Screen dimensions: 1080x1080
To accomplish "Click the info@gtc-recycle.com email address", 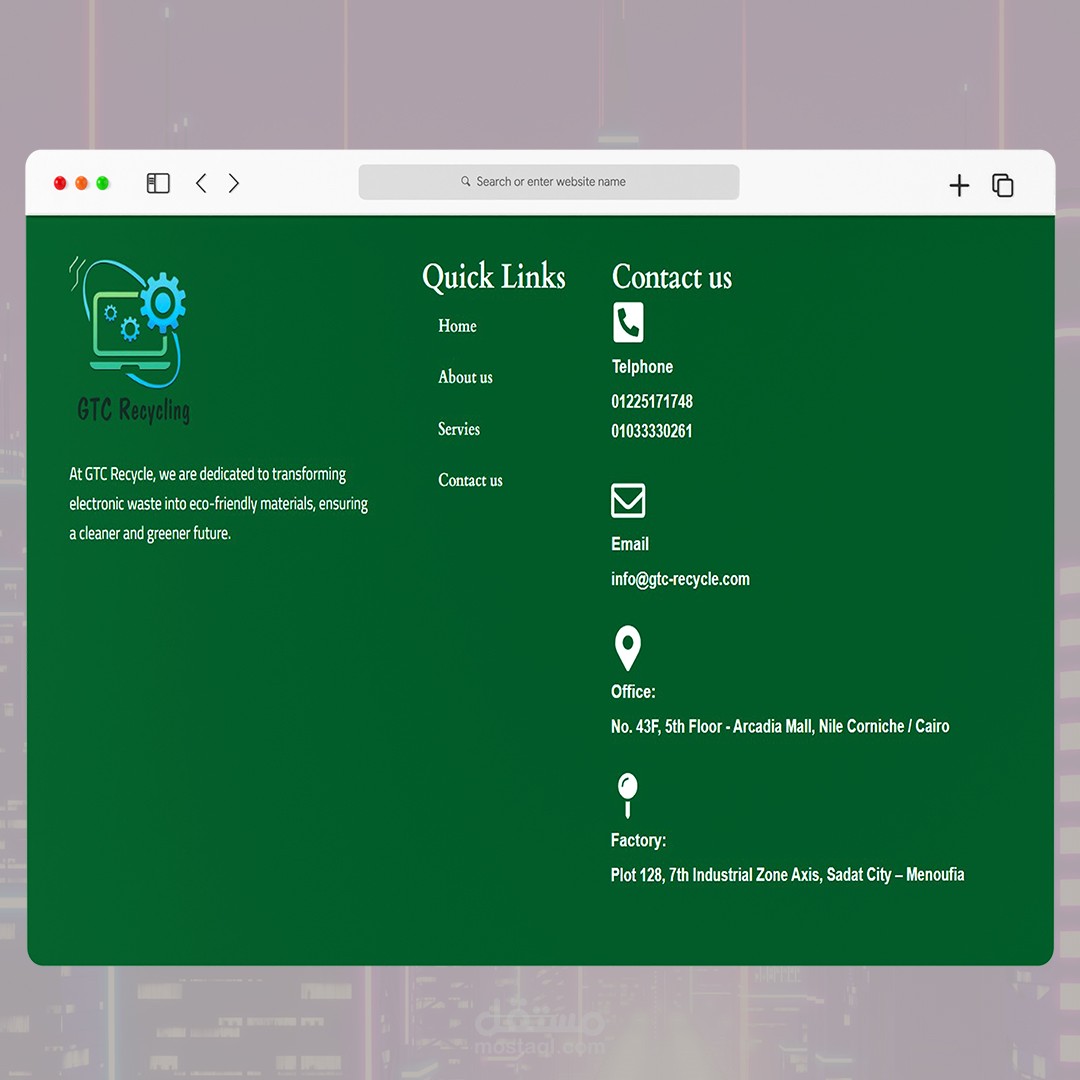I will point(681,579).
